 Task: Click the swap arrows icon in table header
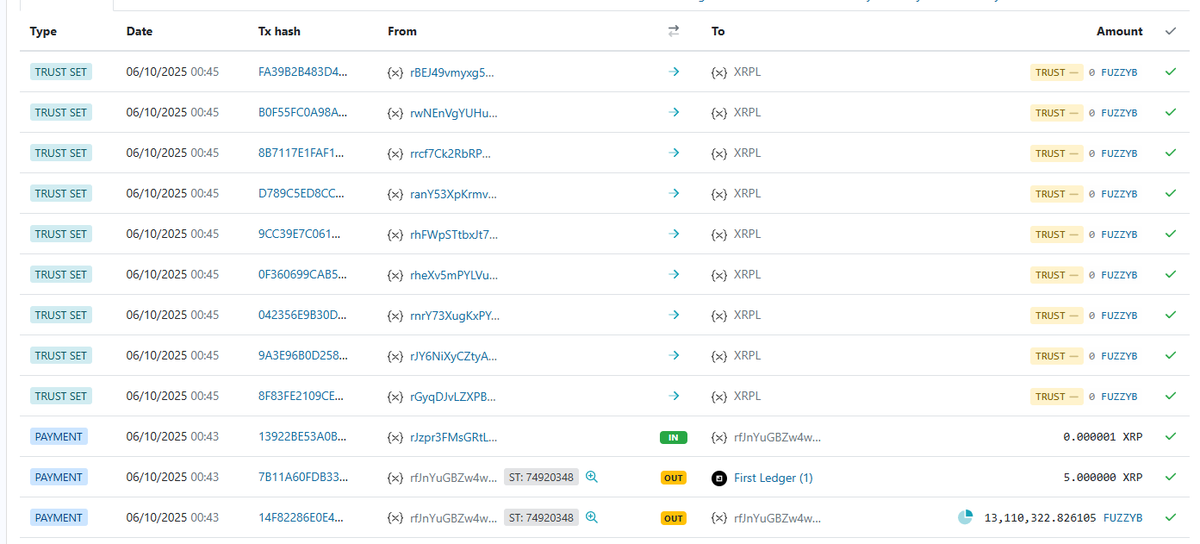673,31
